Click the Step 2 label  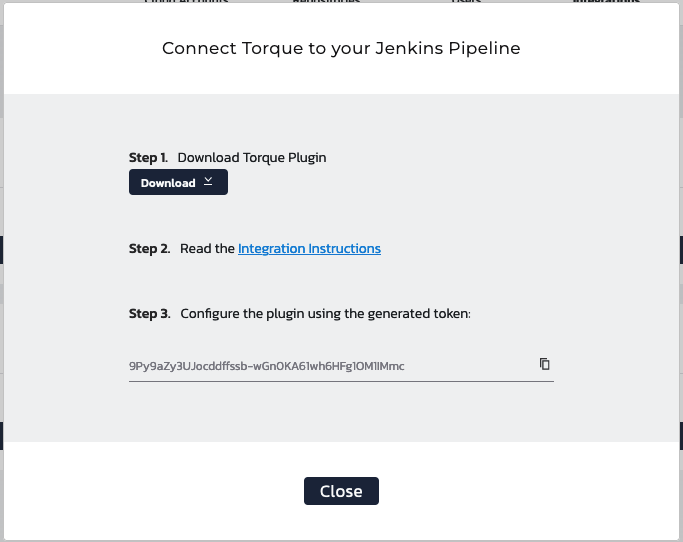pos(149,248)
